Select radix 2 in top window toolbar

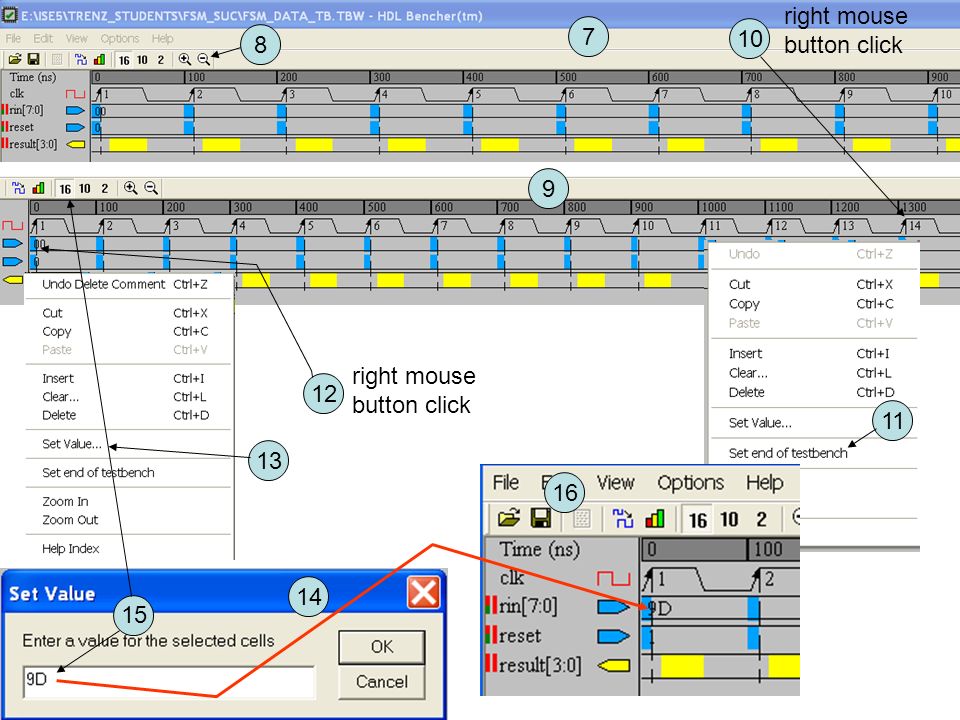(160, 60)
